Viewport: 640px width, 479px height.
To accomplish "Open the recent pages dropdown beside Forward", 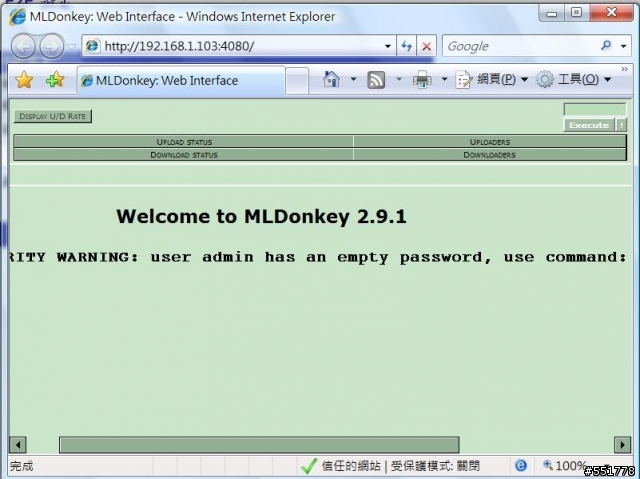I will (x=71, y=47).
